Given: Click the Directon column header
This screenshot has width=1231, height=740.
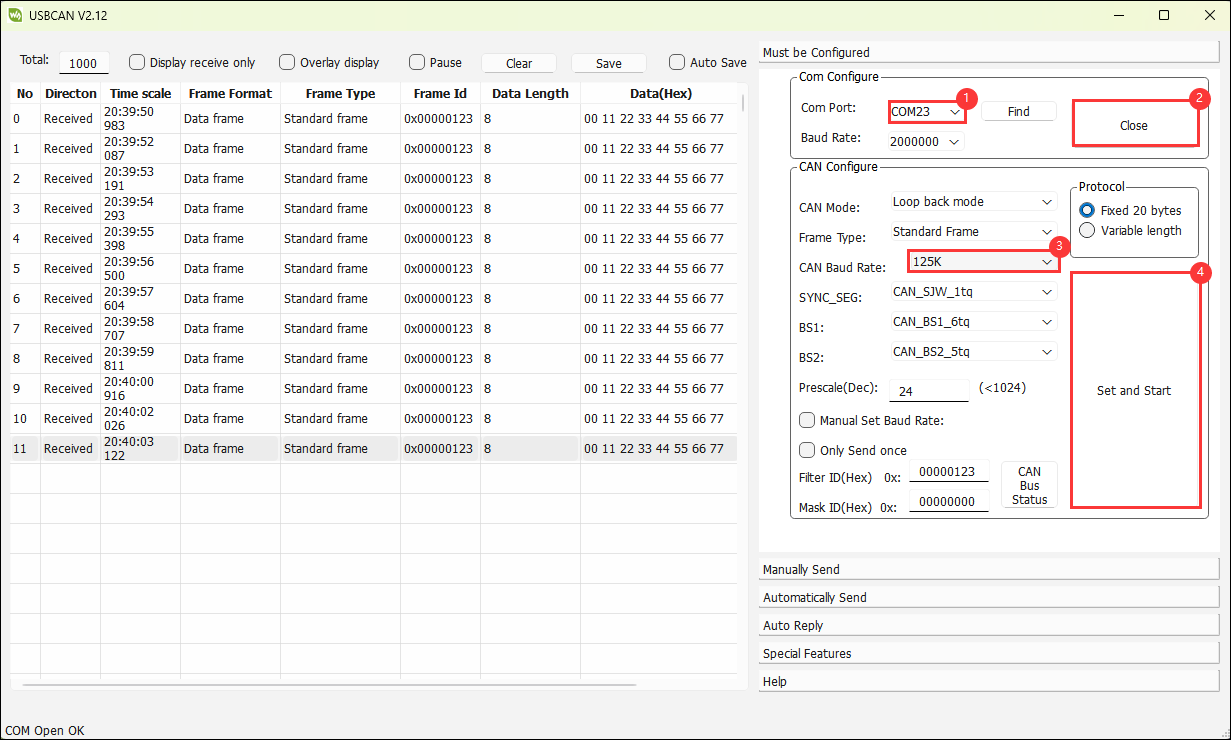Looking at the screenshot, I should (x=71, y=93).
